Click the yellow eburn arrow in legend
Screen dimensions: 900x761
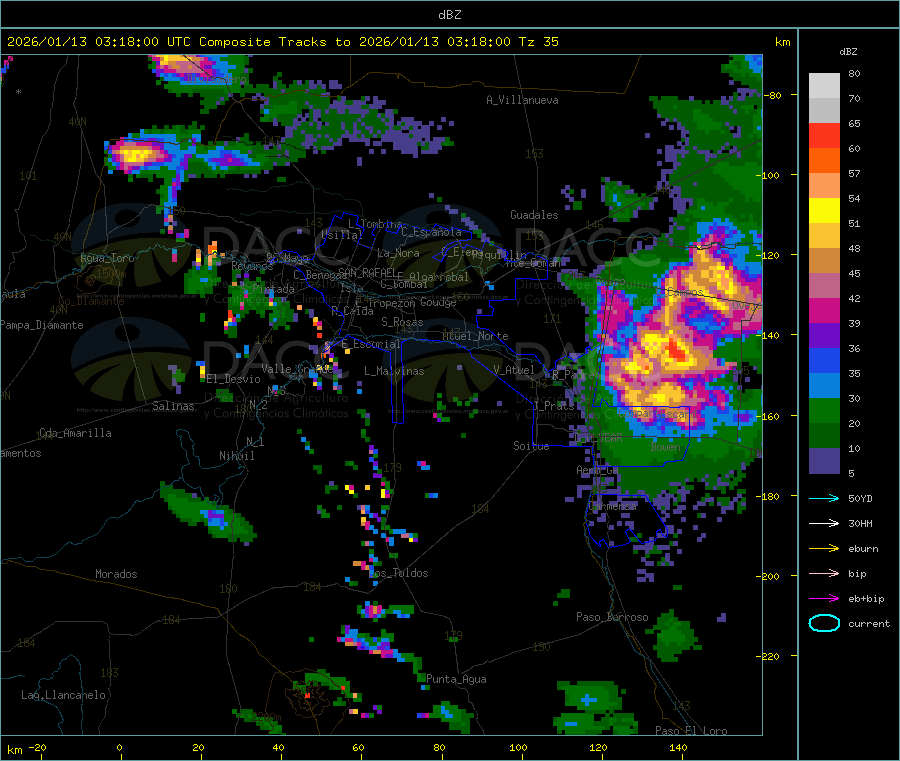pos(824,549)
